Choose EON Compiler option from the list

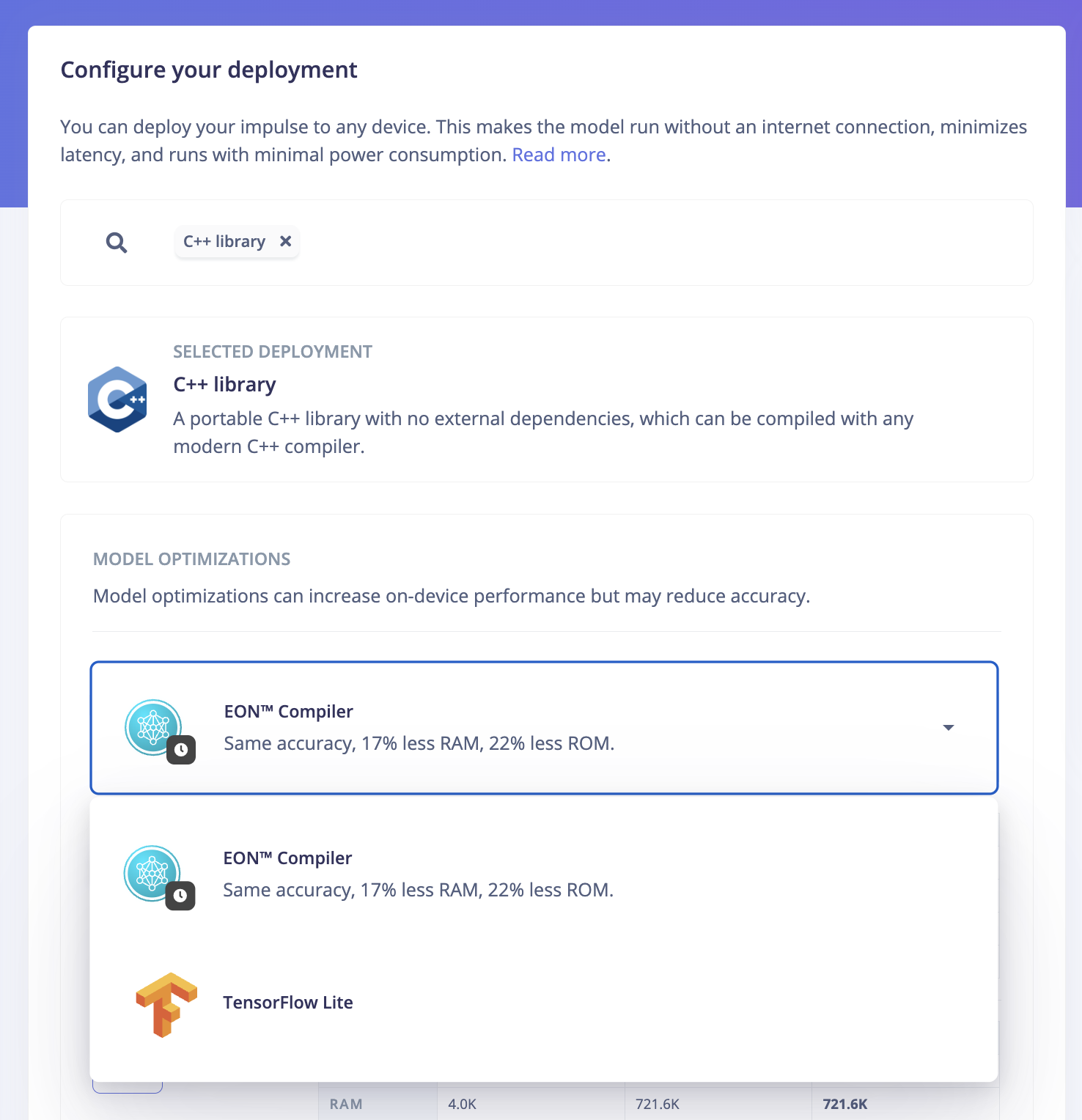pyautogui.click(x=418, y=874)
